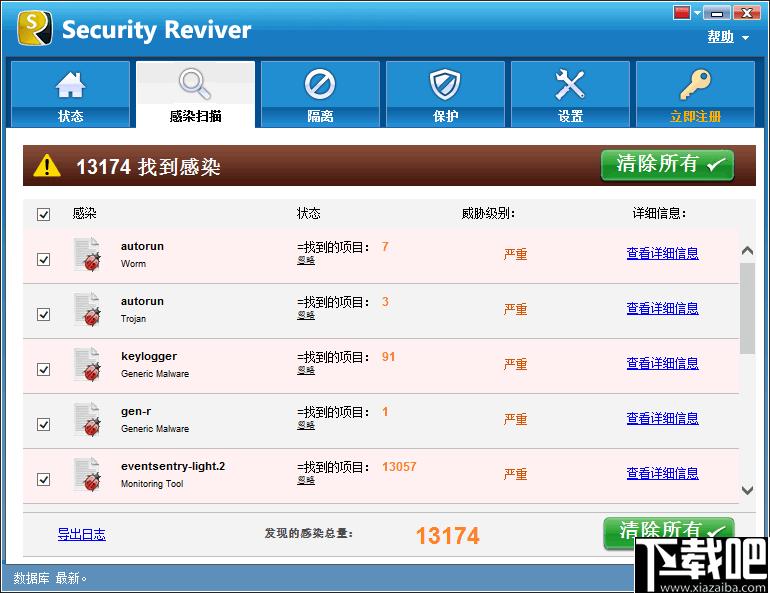View details for eventsentry-light.2
This screenshot has height=593, width=770.
[x=662, y=473]
